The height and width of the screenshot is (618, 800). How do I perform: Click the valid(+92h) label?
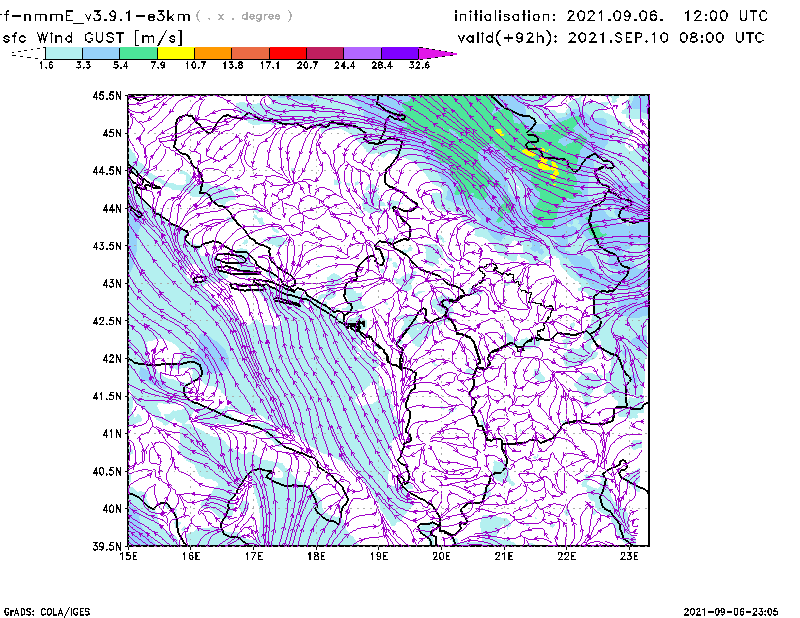pyautogui.click(x=508, y=38)
